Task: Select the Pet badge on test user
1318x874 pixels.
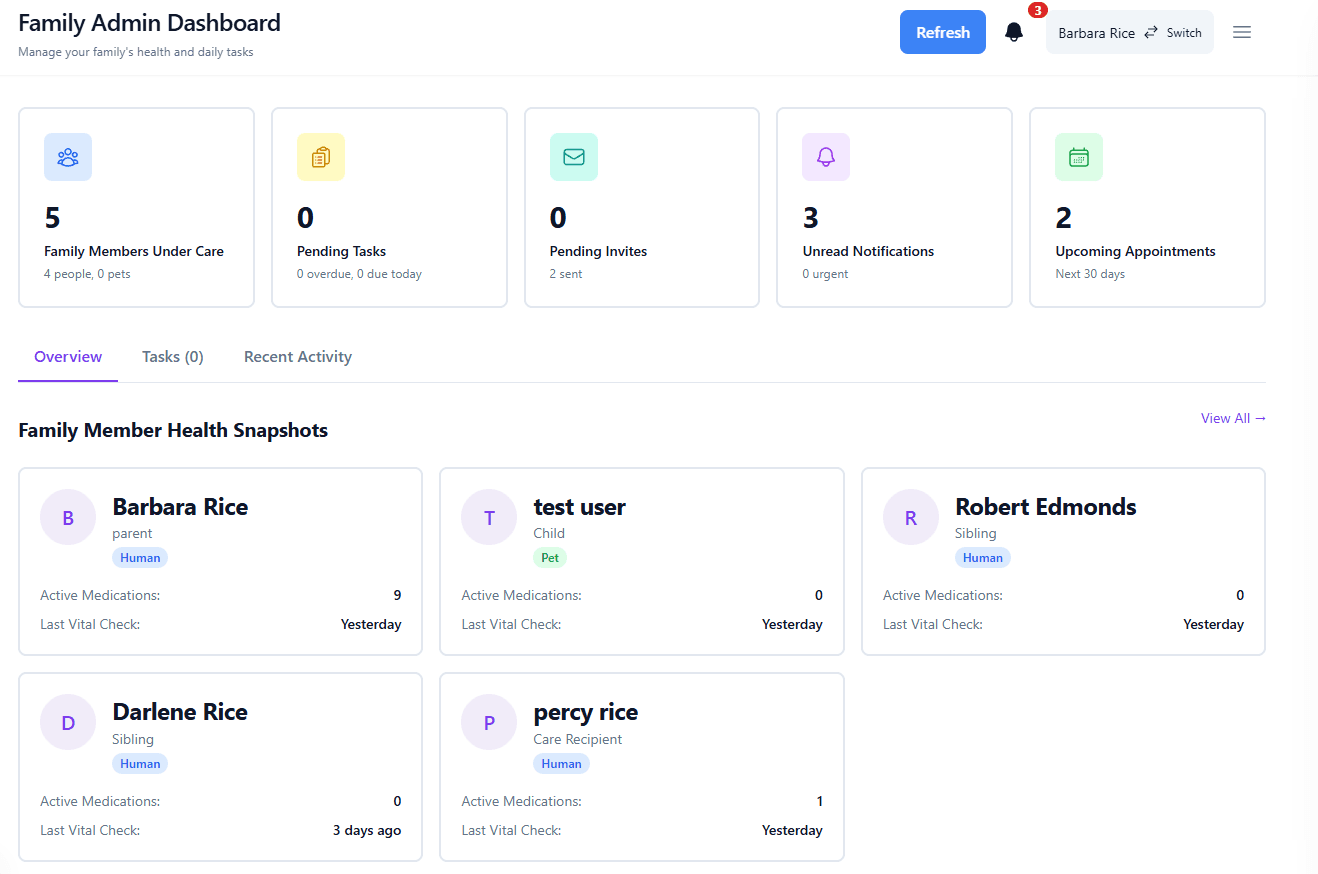Action: point(549,557)
